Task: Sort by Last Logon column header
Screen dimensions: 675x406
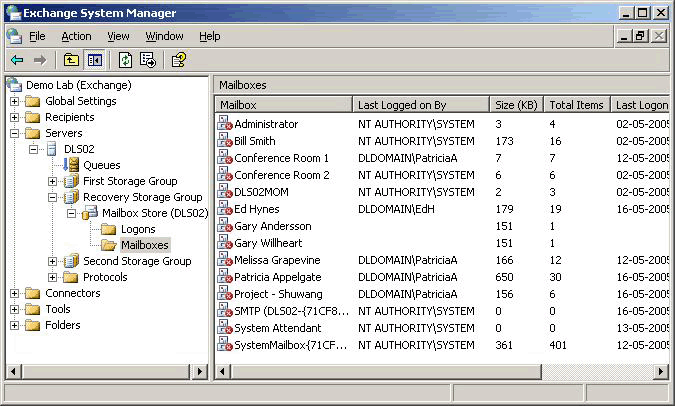Action: tap(640, 105)
